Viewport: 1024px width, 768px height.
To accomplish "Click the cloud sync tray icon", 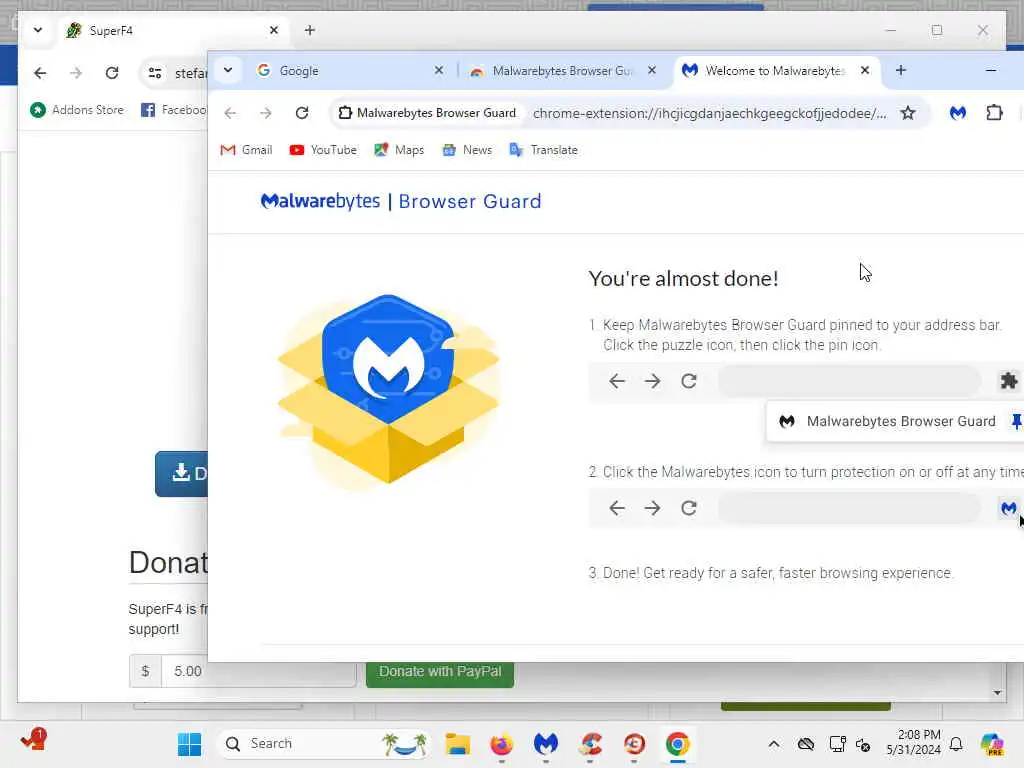I will click(806, 744).
